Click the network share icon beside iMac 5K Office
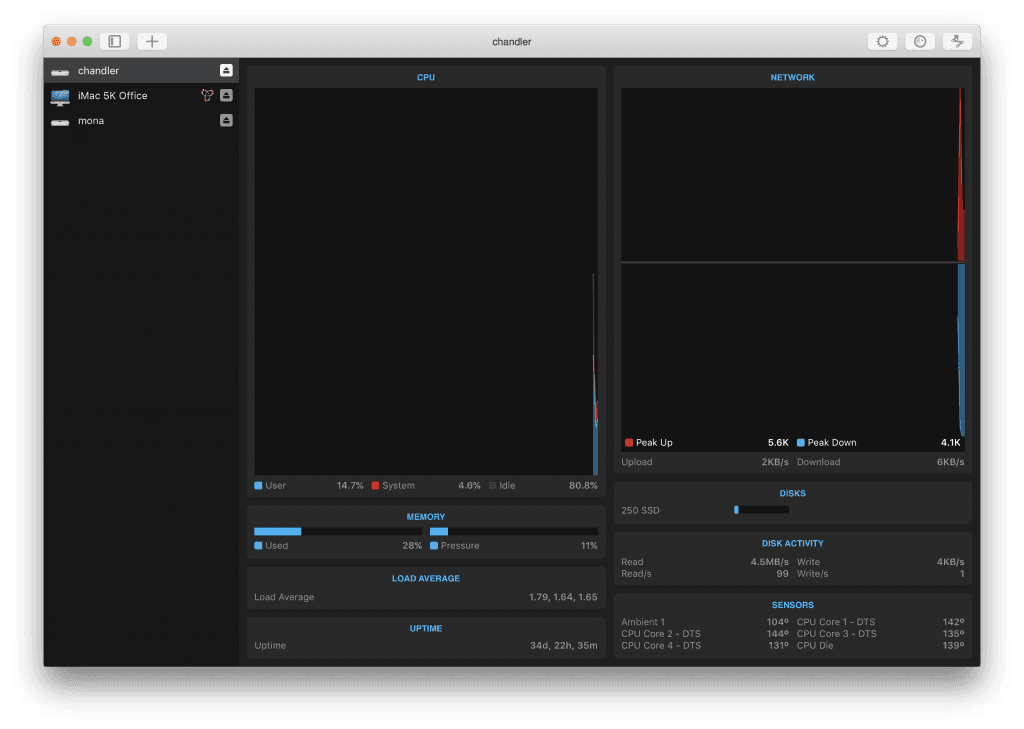The image size is (1024, 729). (x=206, y=95)
